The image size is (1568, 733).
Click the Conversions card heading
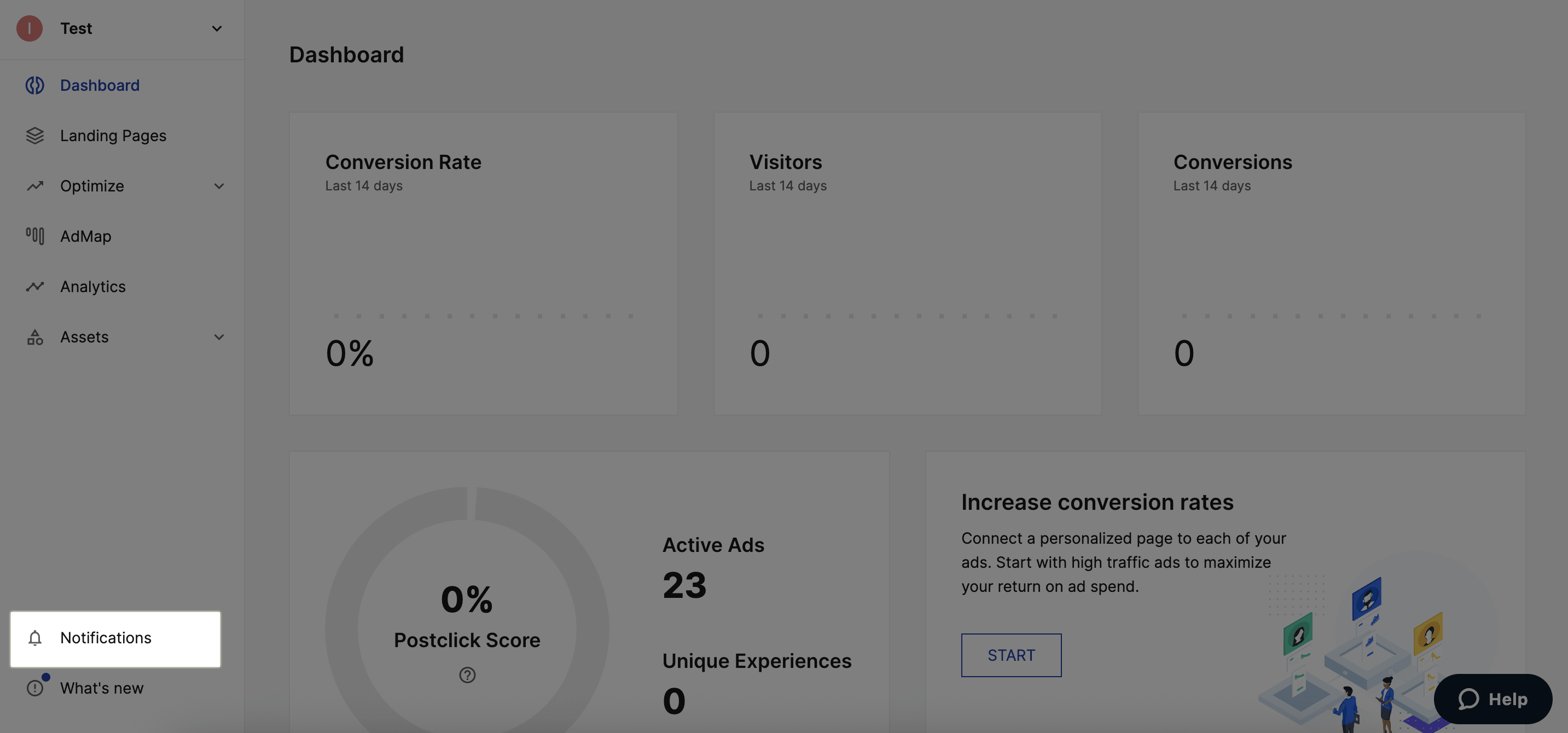click(1233, 162)
